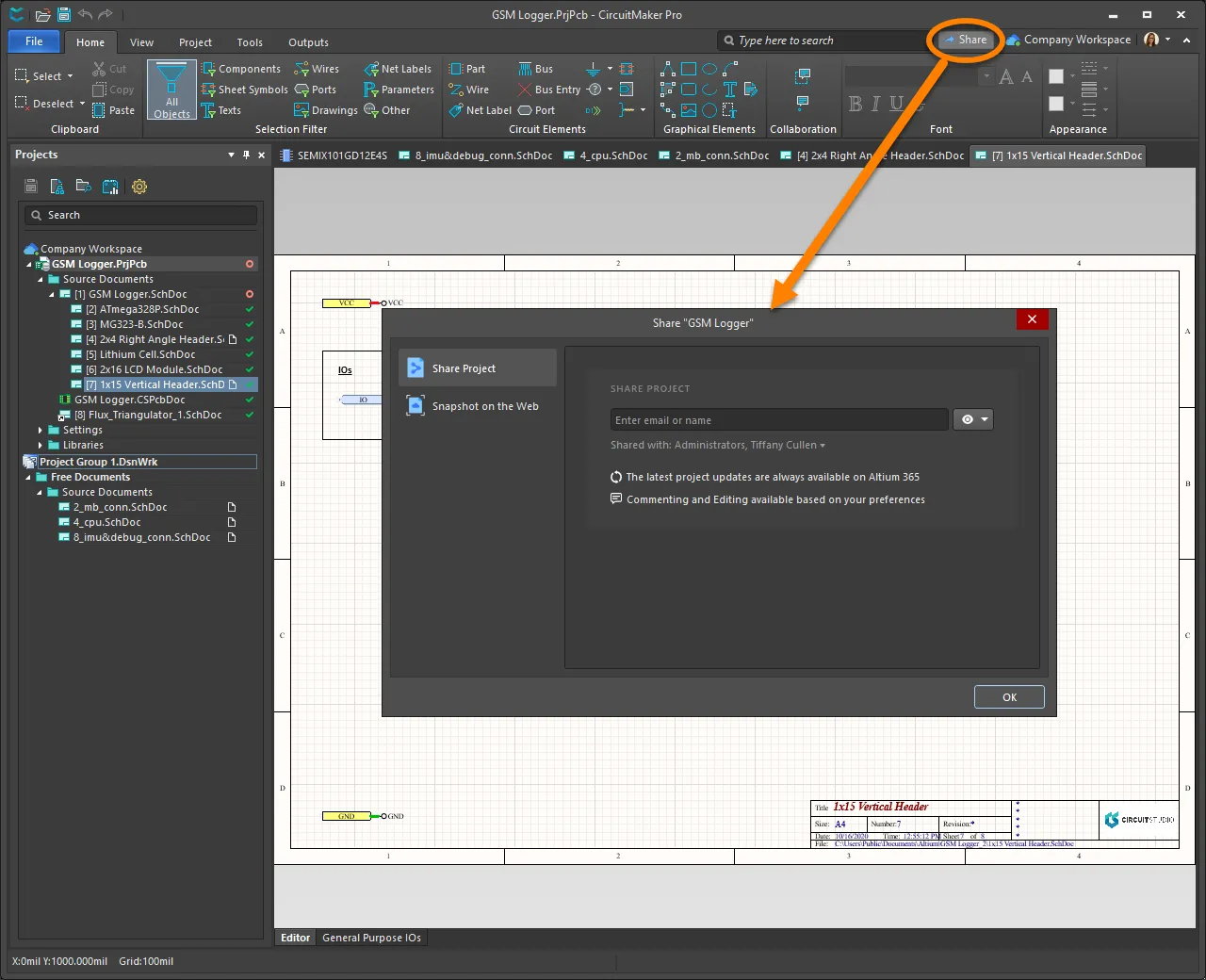Open the Projects panel options dropdown arrow
This screenshot has width=1206, height=980.
(231, 155)
